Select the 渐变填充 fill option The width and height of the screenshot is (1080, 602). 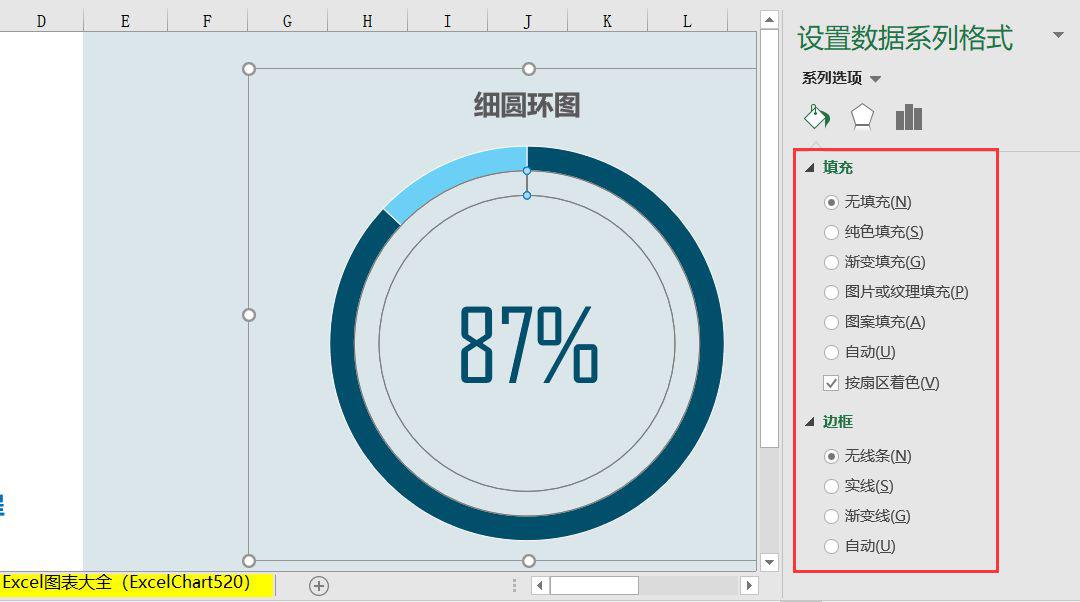831,261
